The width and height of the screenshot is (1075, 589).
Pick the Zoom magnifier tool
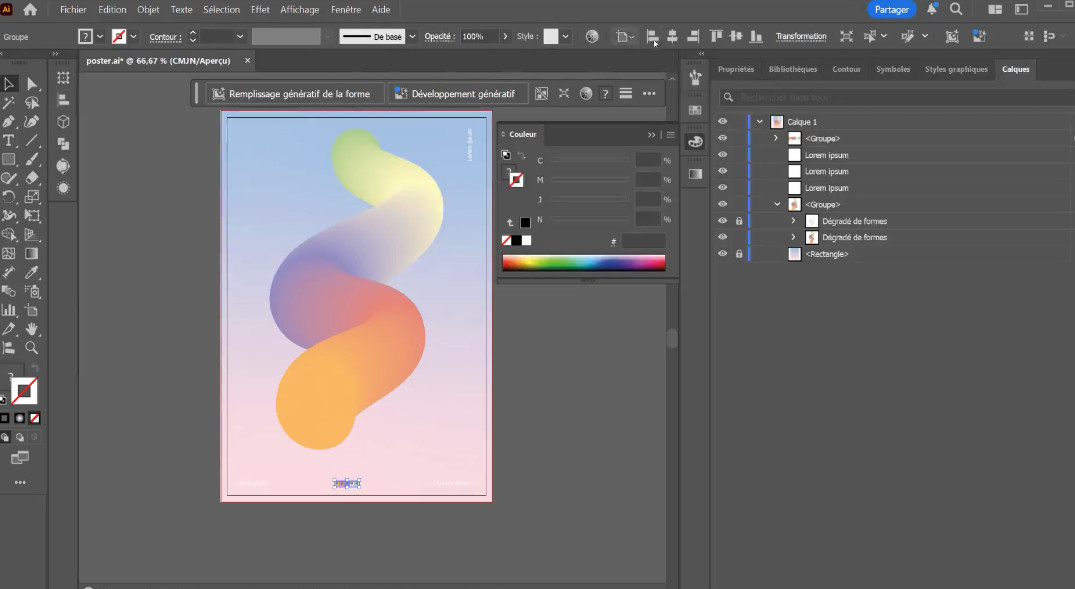(32, 347)
